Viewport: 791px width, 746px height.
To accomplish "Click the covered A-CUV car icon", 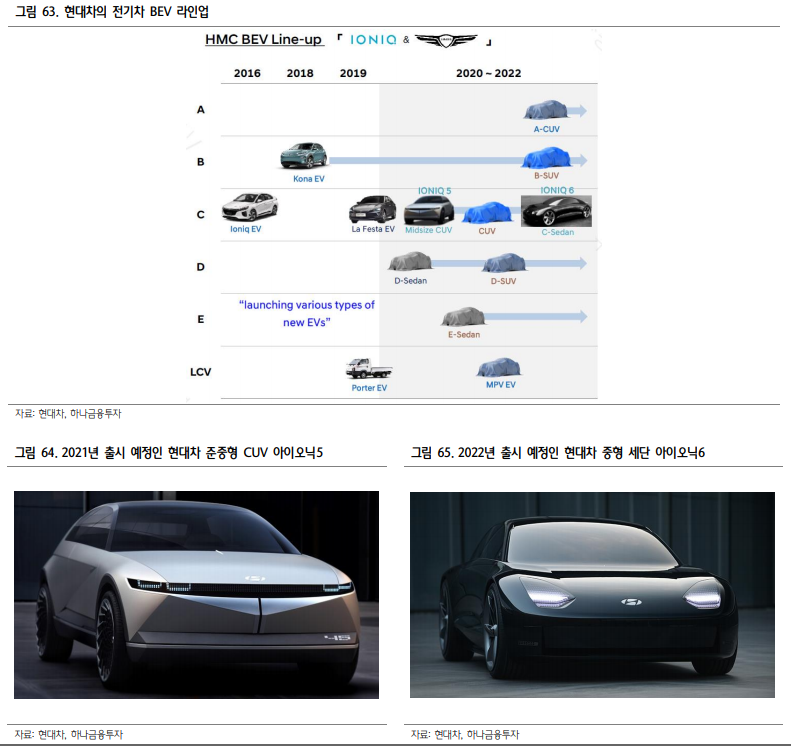I will pos(545,110).
